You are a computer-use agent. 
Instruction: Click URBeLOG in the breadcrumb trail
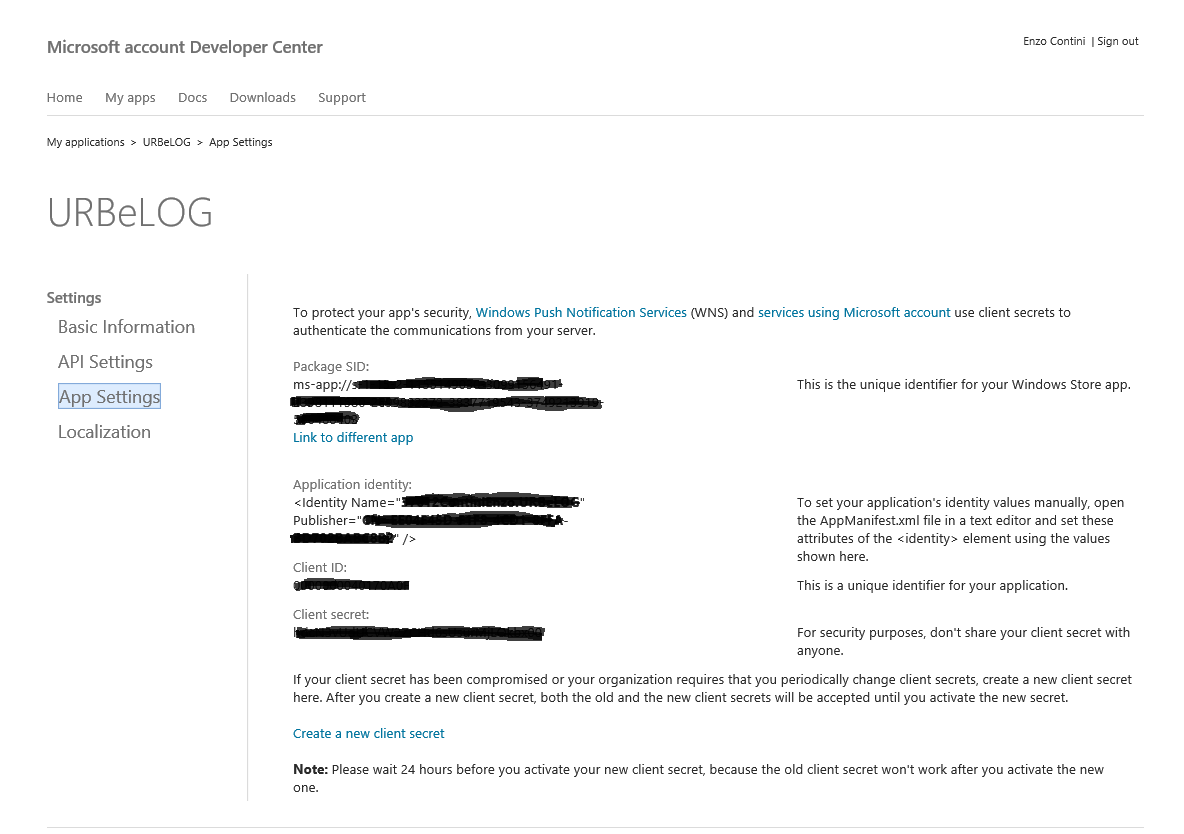pyautogui.click(x=166, y=142)
